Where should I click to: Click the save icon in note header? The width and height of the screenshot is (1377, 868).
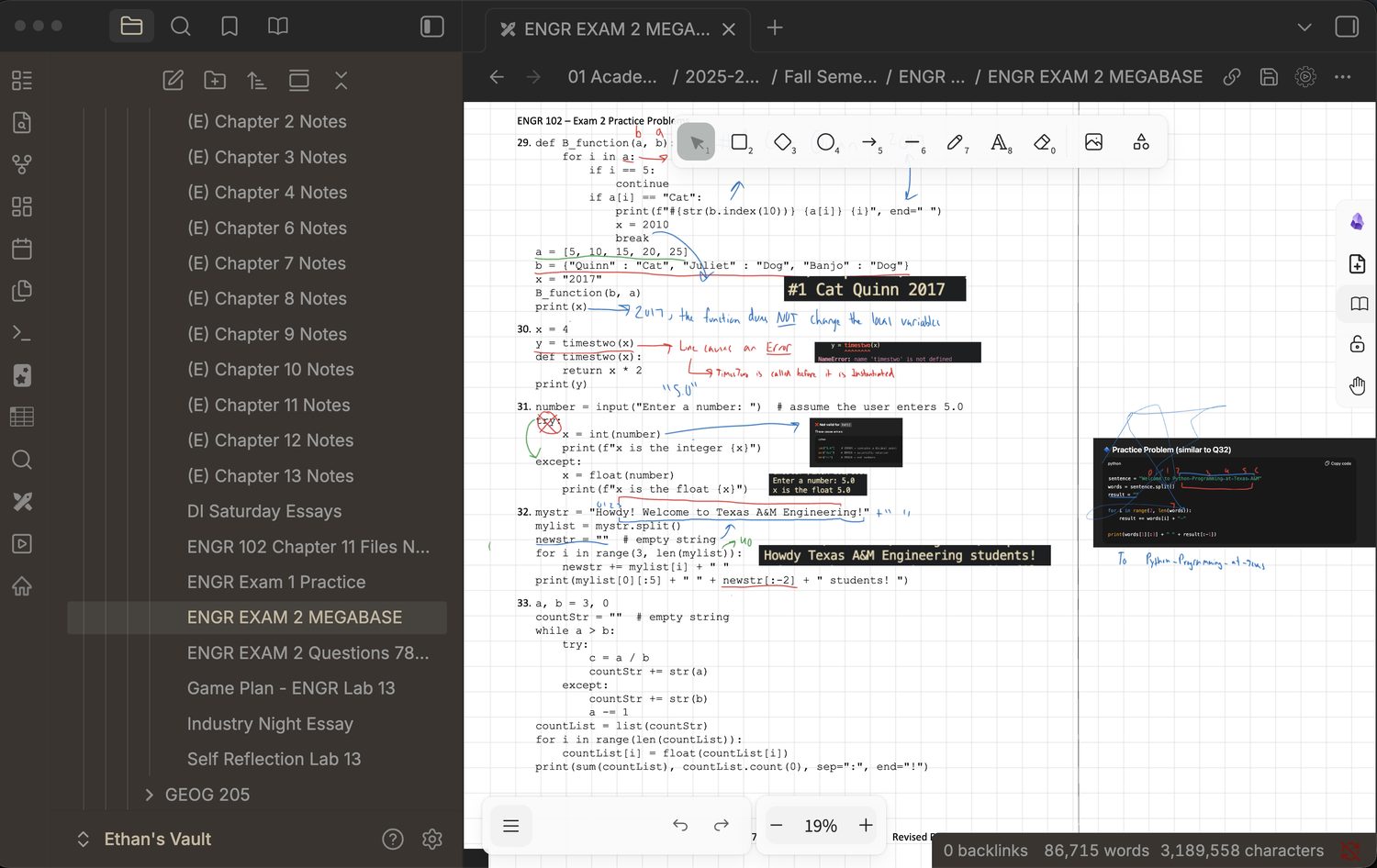click(1269, 77)
